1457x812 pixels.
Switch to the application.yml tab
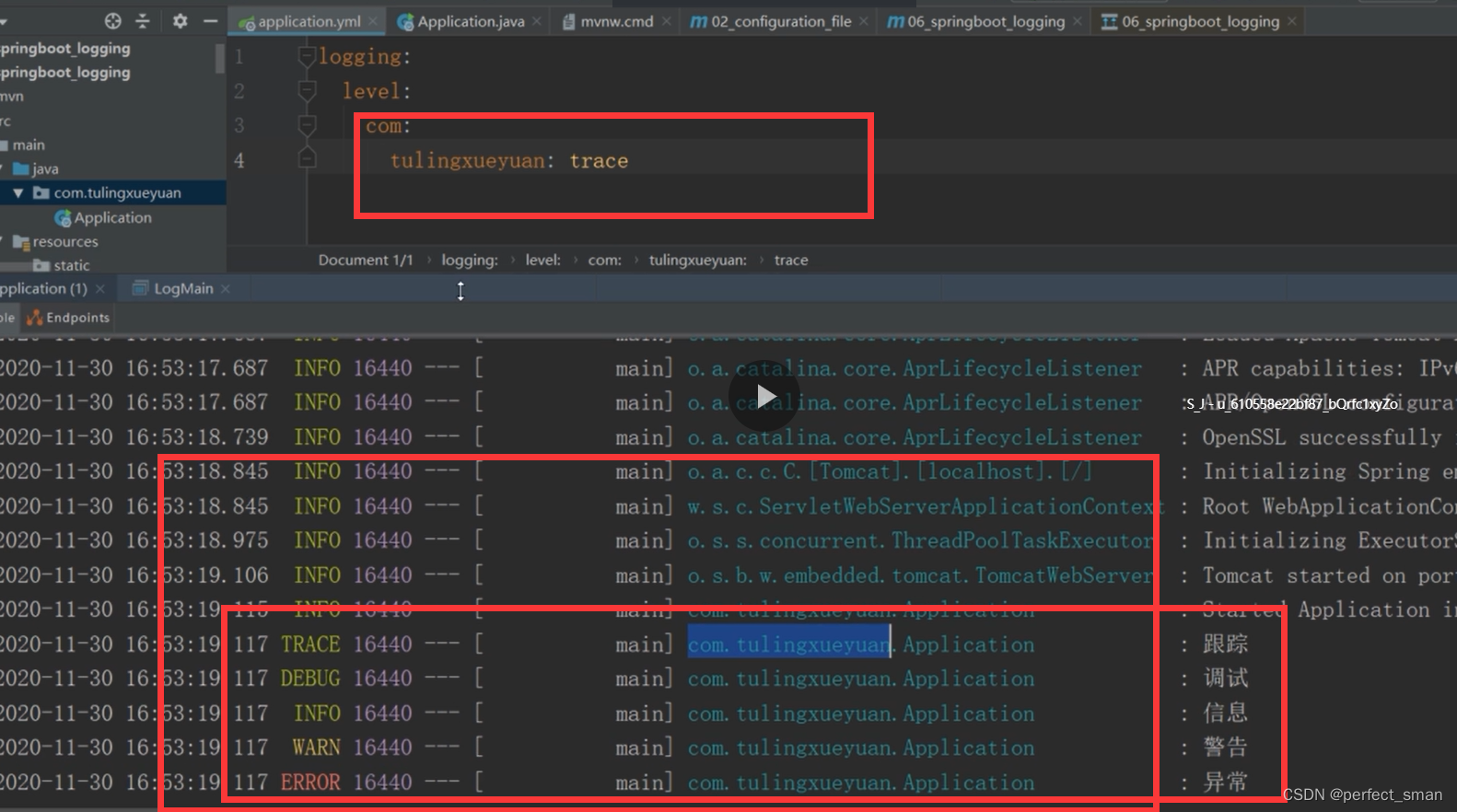tap(309, 21)
